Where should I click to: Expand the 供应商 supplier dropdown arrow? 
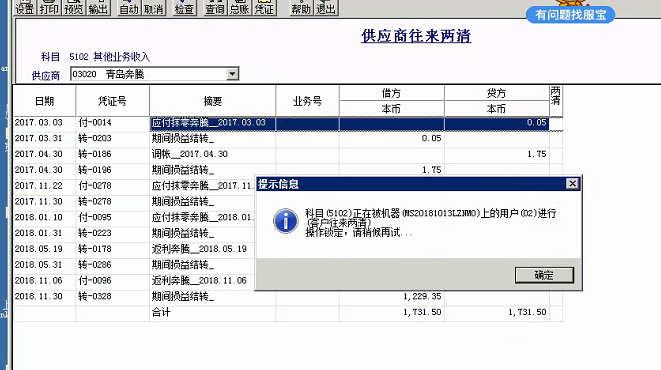coord(232,74)
